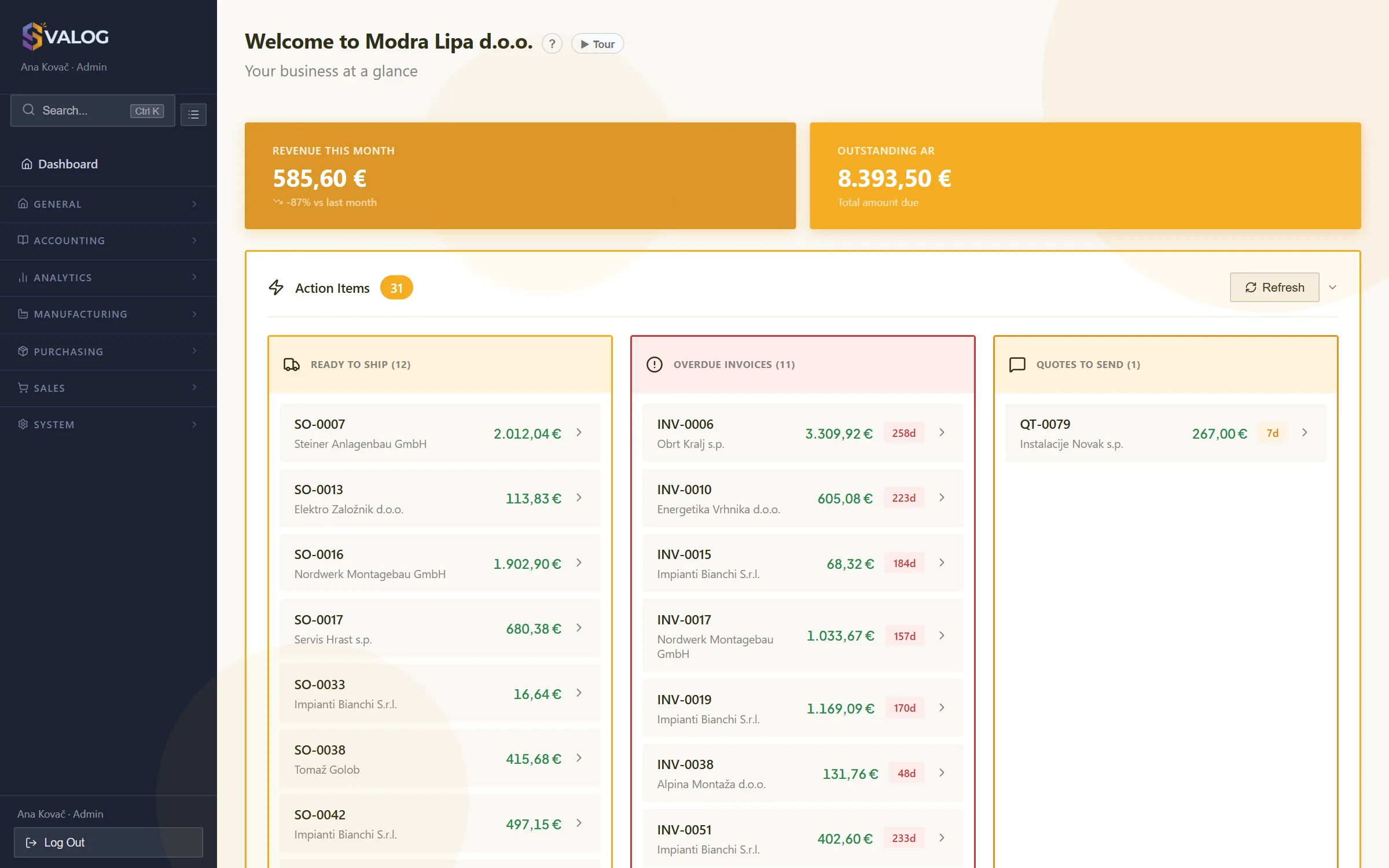Click the truck icon in Ready to Ship
This screenshot has width=1389, height=868.
[292, 365]
